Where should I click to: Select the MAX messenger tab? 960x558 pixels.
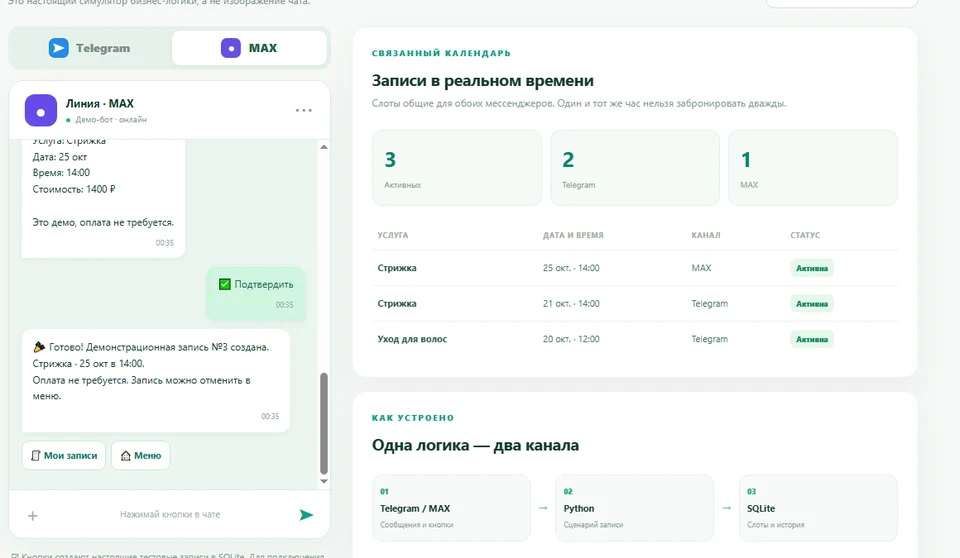[249, 48]
